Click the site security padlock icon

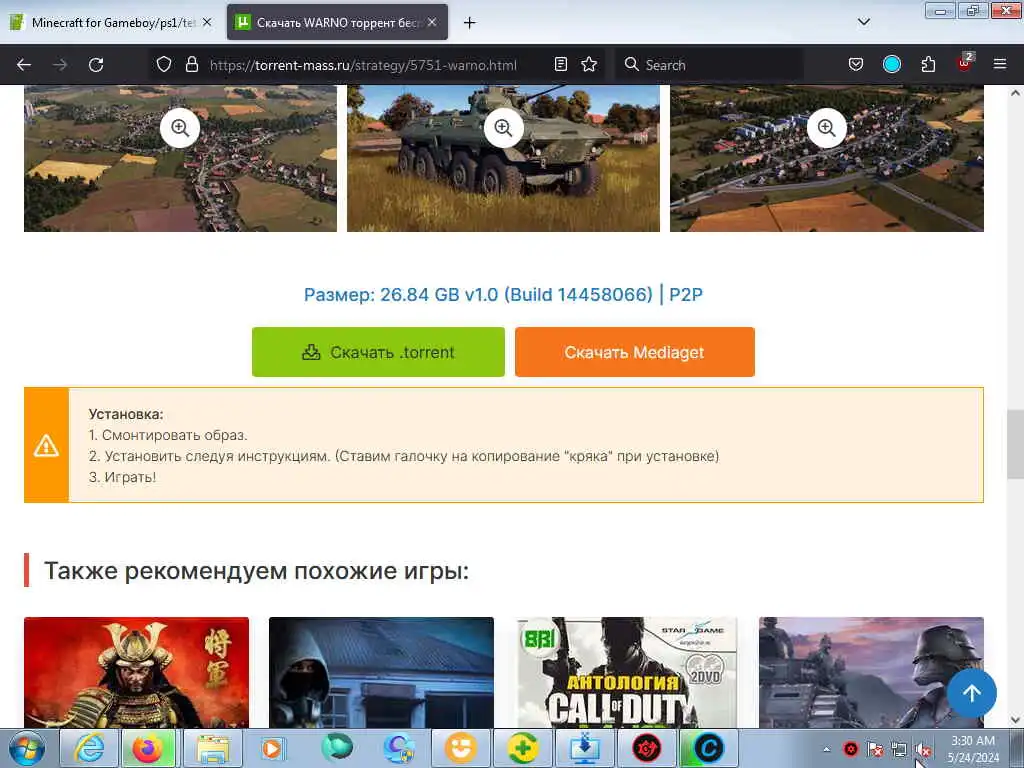(x=191, y=64)
